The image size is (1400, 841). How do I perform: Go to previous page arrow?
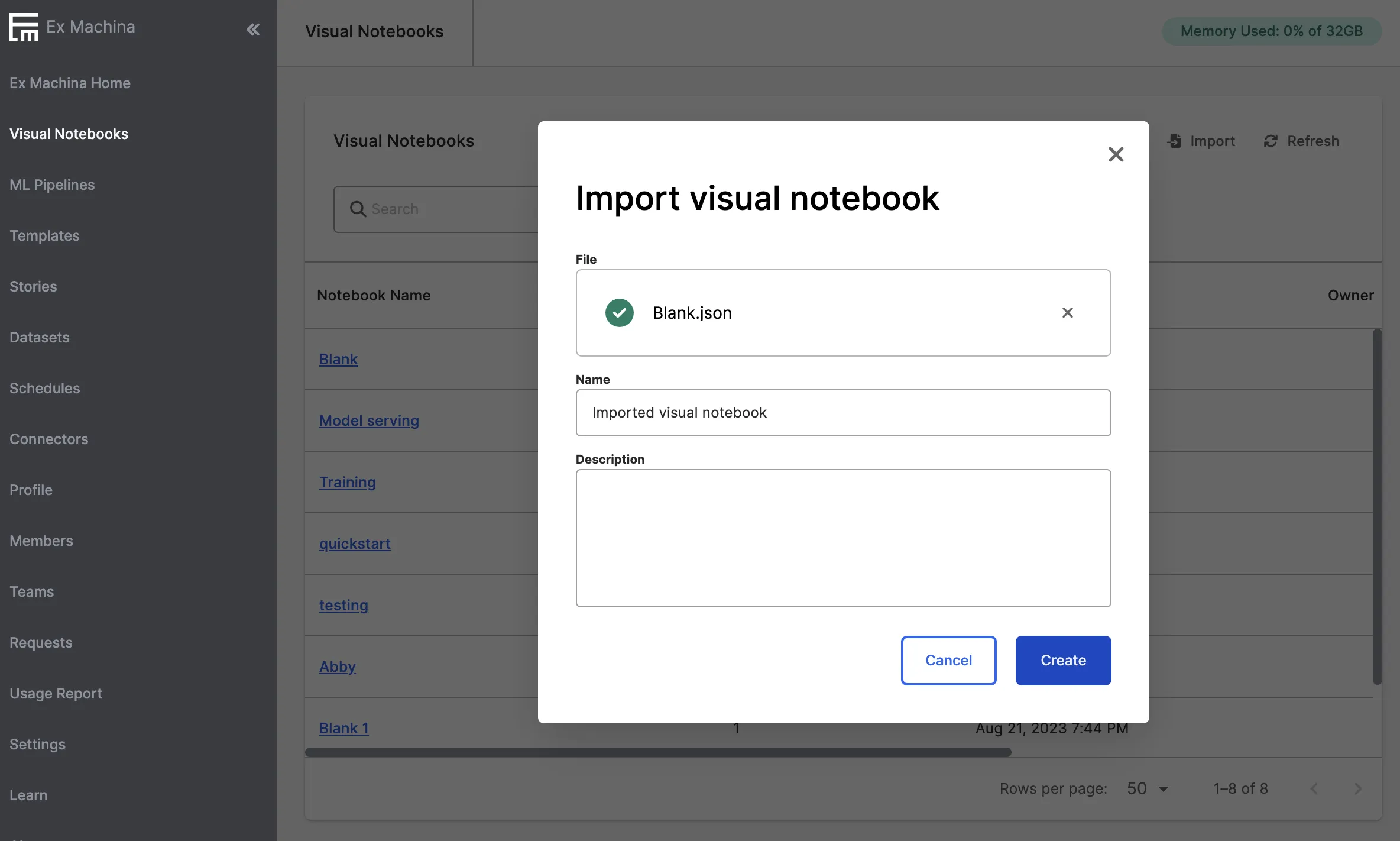[x=1314, y=788]
